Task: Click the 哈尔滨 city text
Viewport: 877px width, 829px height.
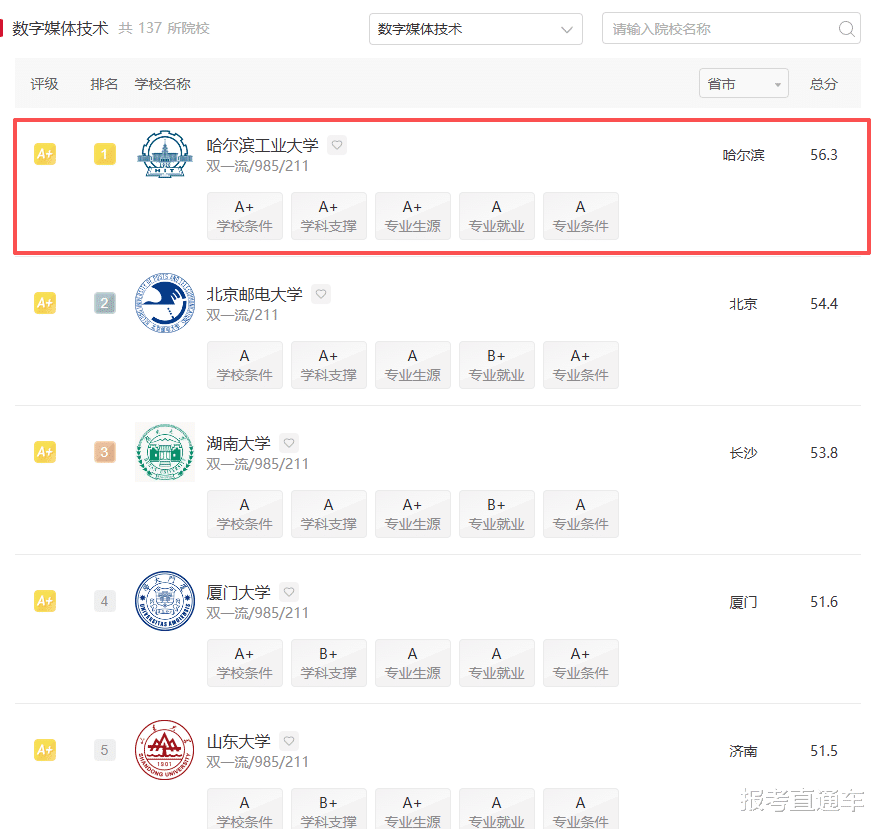Action: tap(743, 155)
